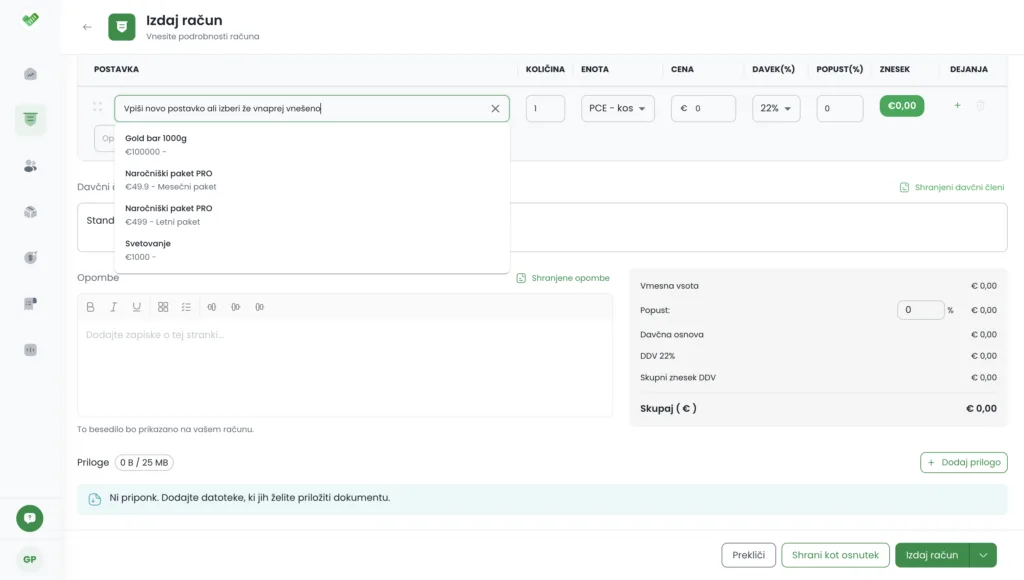
Task: Select Gold bar 1000g from suggestions
Action: coord(312,144)
